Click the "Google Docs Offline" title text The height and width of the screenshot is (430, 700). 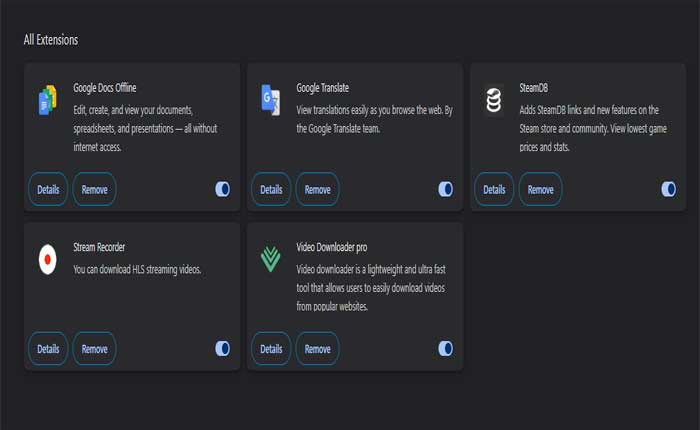105,88
